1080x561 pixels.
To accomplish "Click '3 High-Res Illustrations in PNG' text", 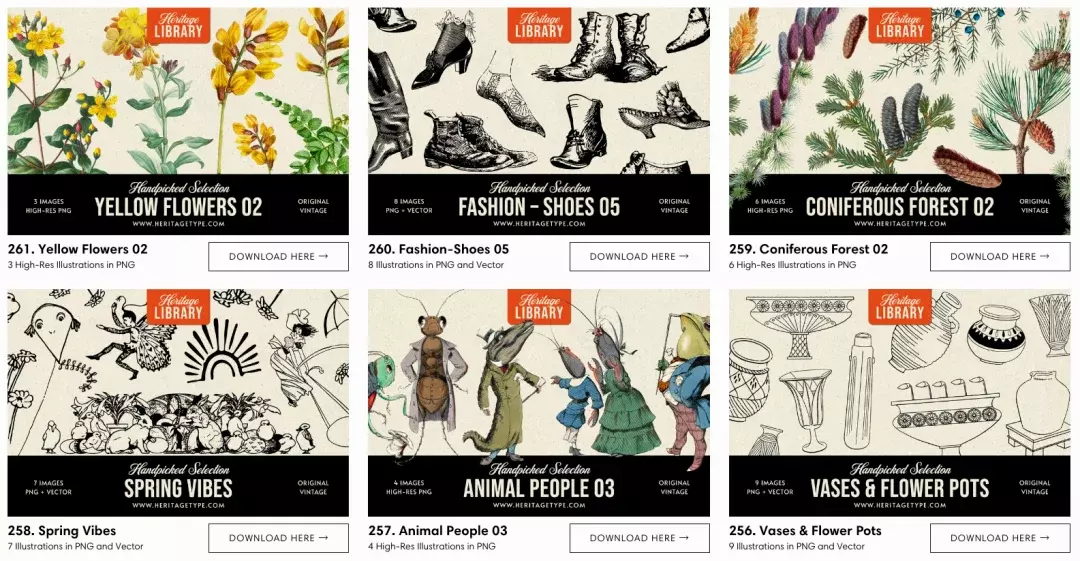I will point(72,265).
